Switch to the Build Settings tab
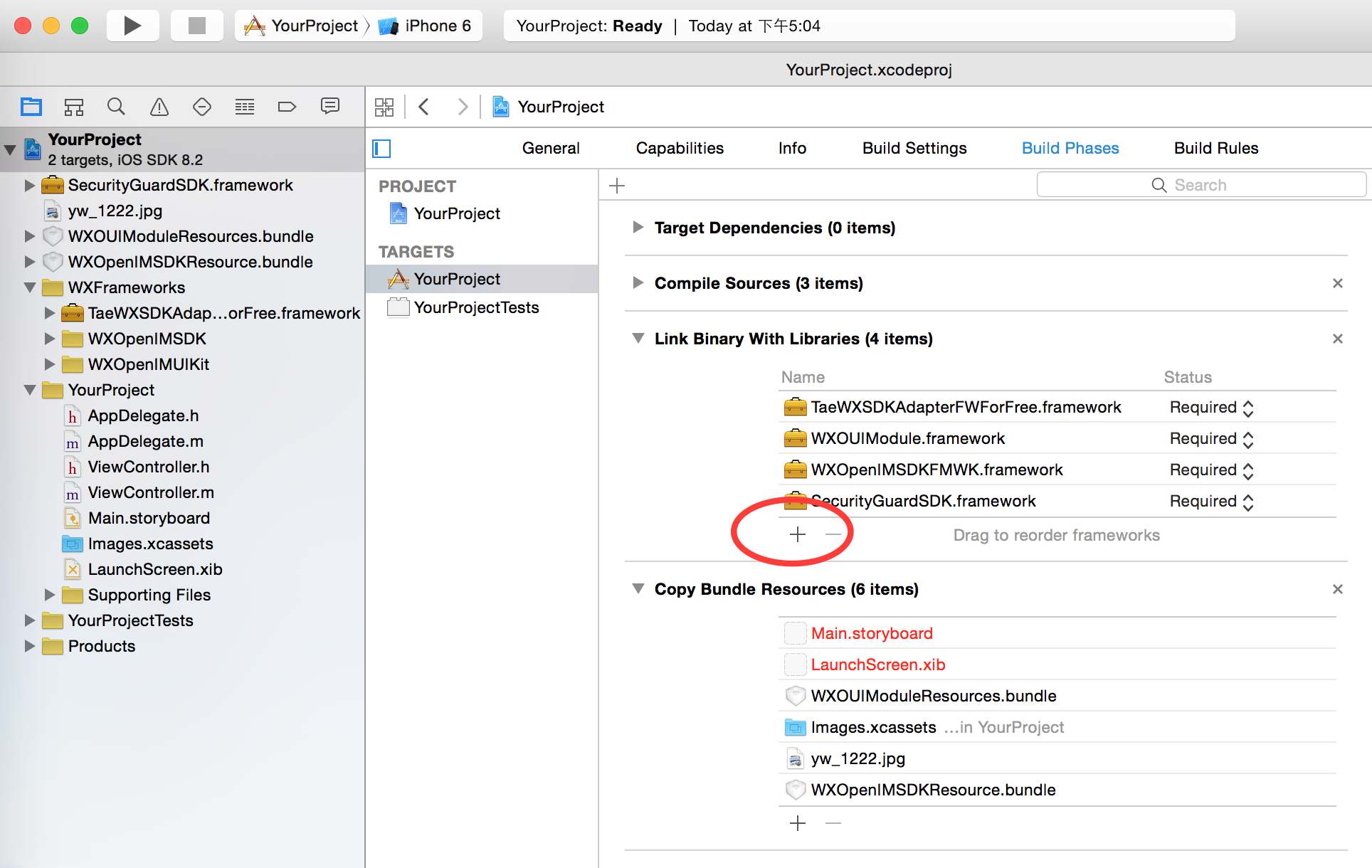The image size is (1372, 868). pyautogui.click(x=914, y=149)
